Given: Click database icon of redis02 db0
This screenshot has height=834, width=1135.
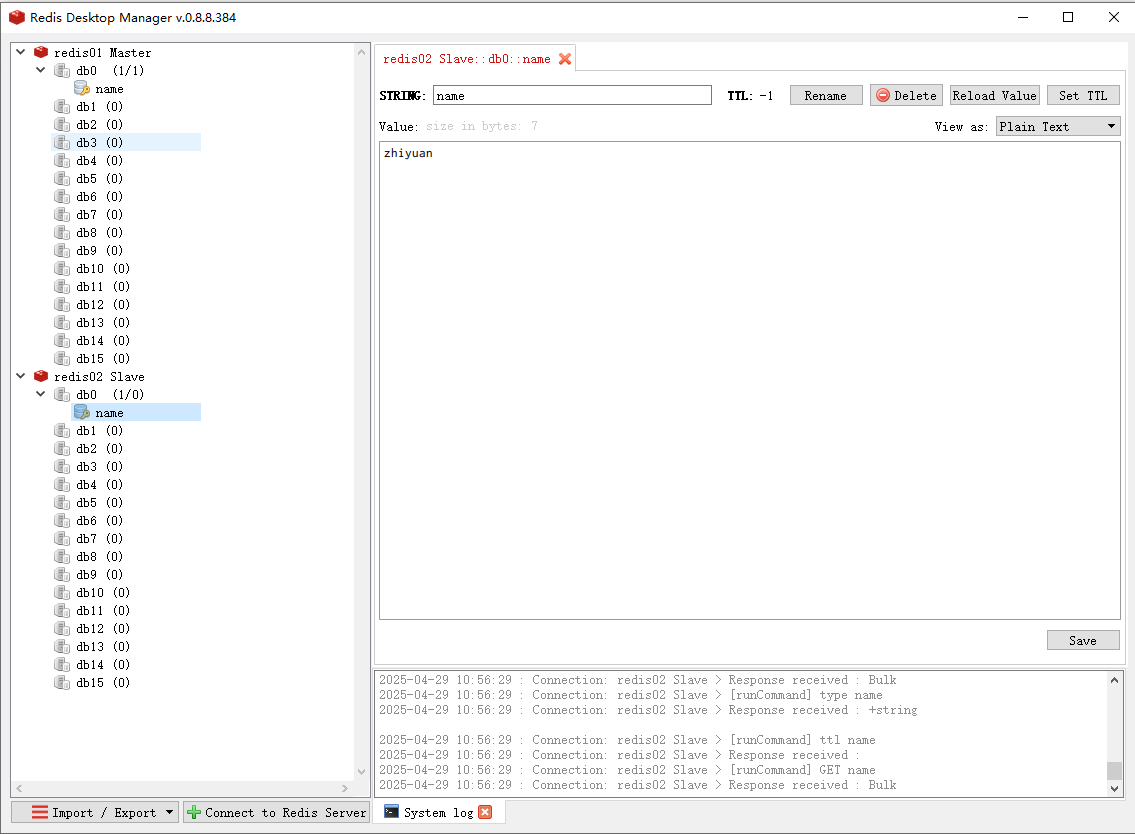Looking at the screenshot, I should pyautogui.click(x=62, y=395).
